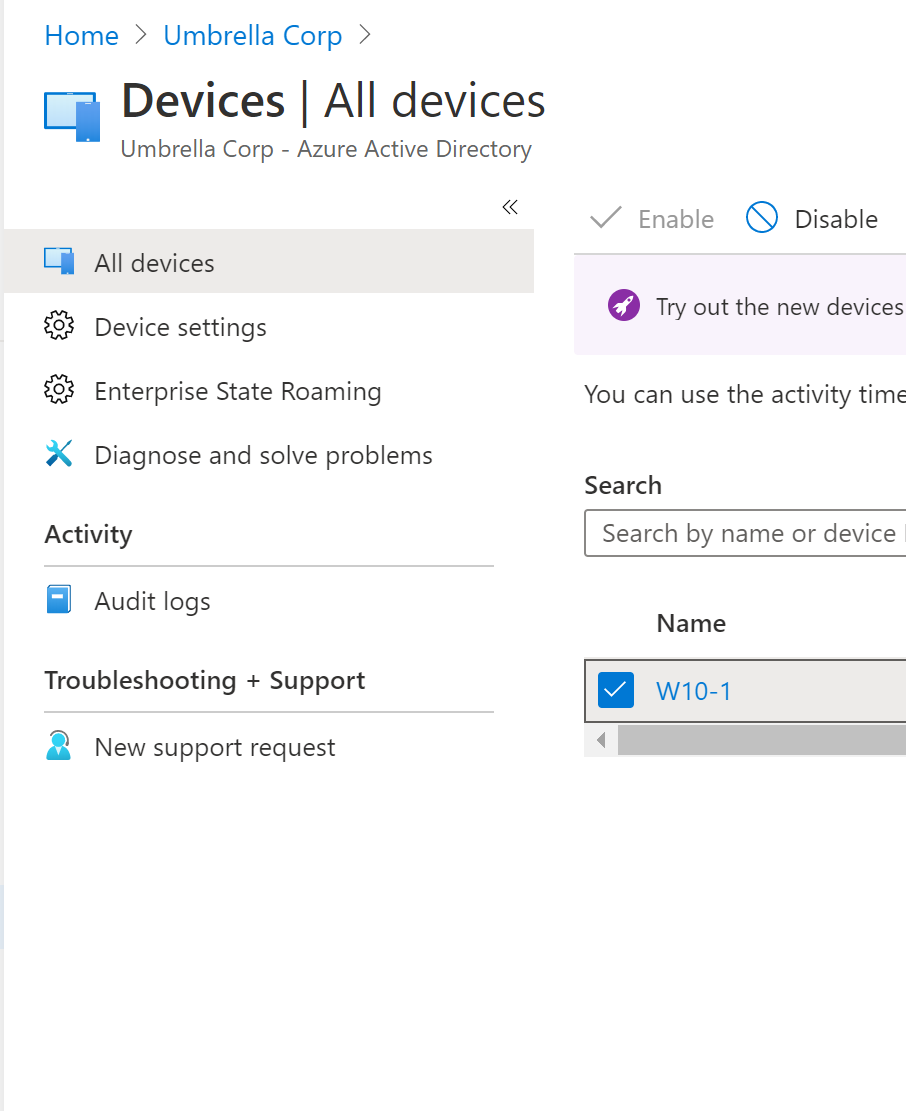Collapse the sidebar with double-chevron
906x1111 pixels.
[510, 207]
